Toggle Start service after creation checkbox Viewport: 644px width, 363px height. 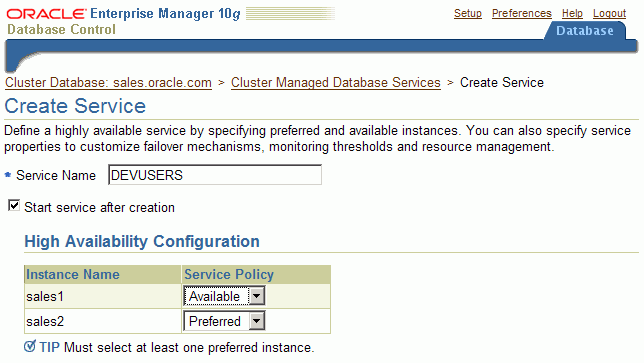tap(14, 205)
